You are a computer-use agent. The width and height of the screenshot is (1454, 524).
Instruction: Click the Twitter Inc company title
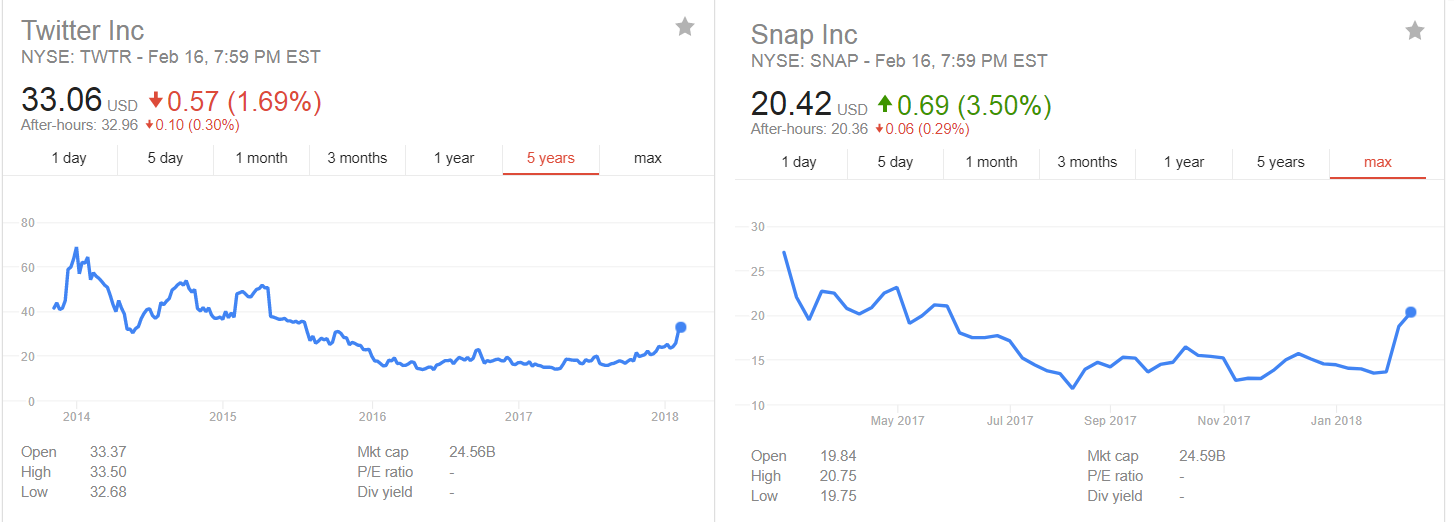click(83, 30)
